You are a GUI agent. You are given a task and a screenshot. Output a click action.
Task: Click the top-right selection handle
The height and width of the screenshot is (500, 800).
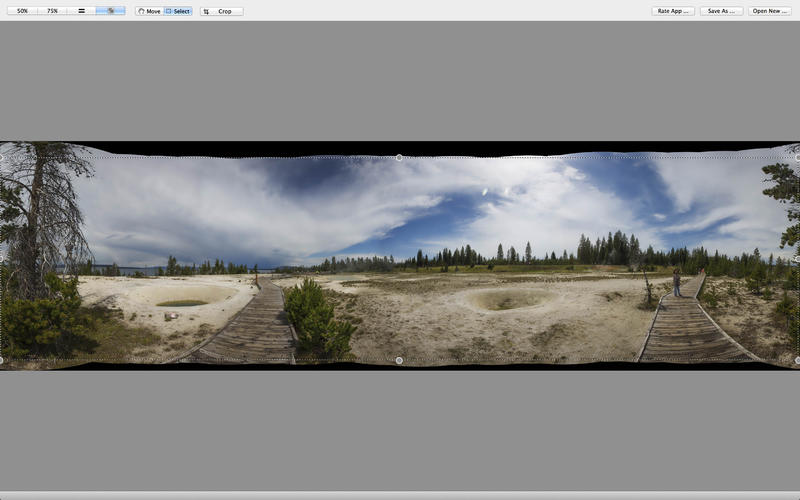pyautogui.click(x=797, y=158)
